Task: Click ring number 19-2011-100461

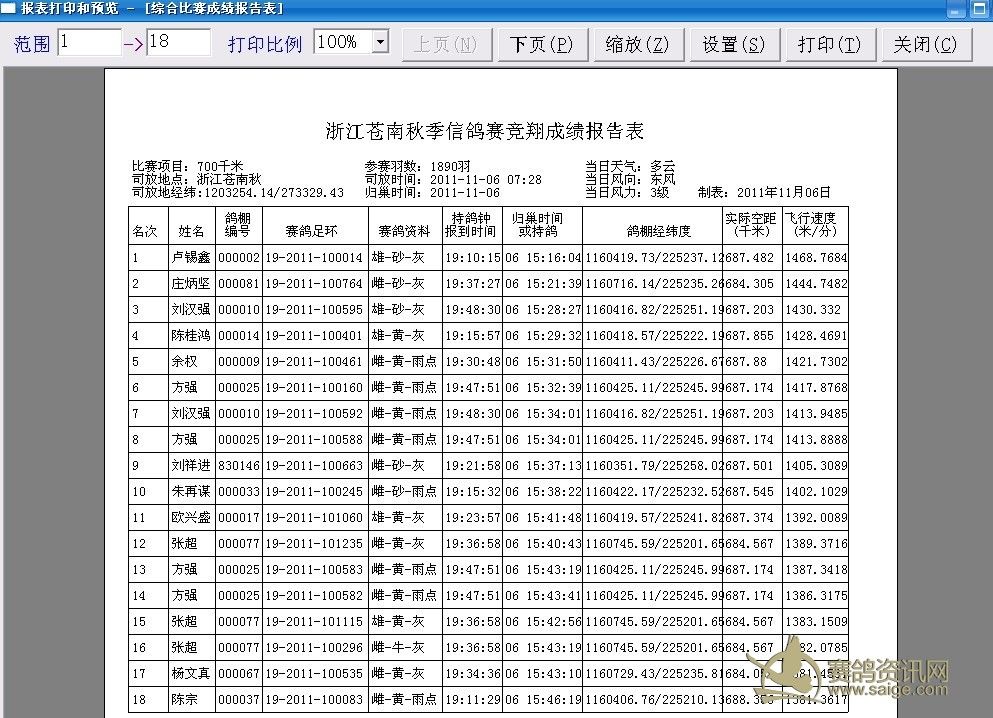Action: (314, 362)
